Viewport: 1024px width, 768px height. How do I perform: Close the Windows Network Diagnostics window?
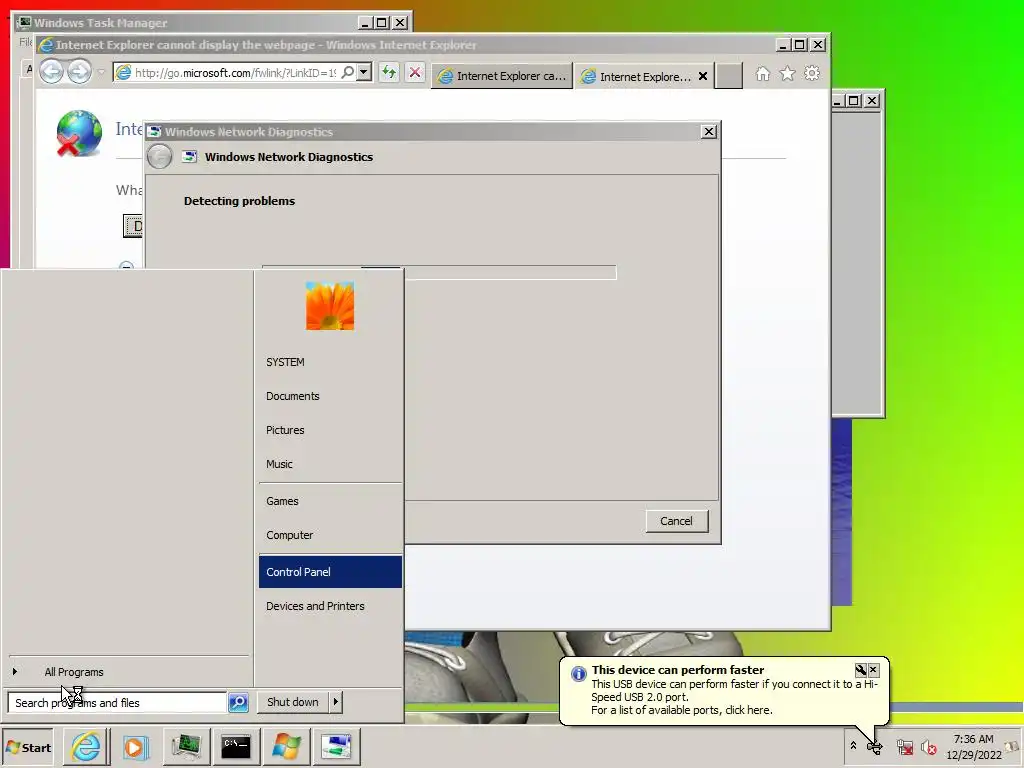(x=709, y=132)
